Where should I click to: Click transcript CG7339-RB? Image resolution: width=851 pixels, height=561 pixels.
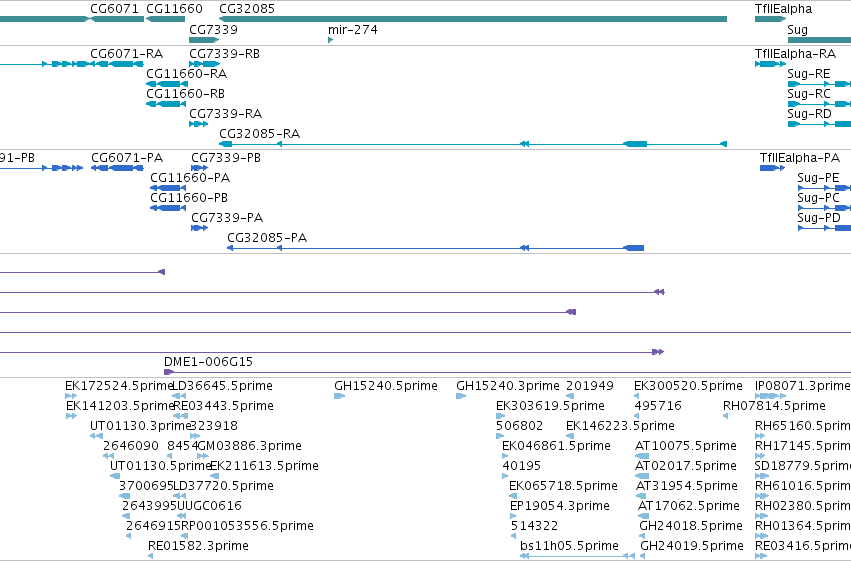[x=224, y=54]
